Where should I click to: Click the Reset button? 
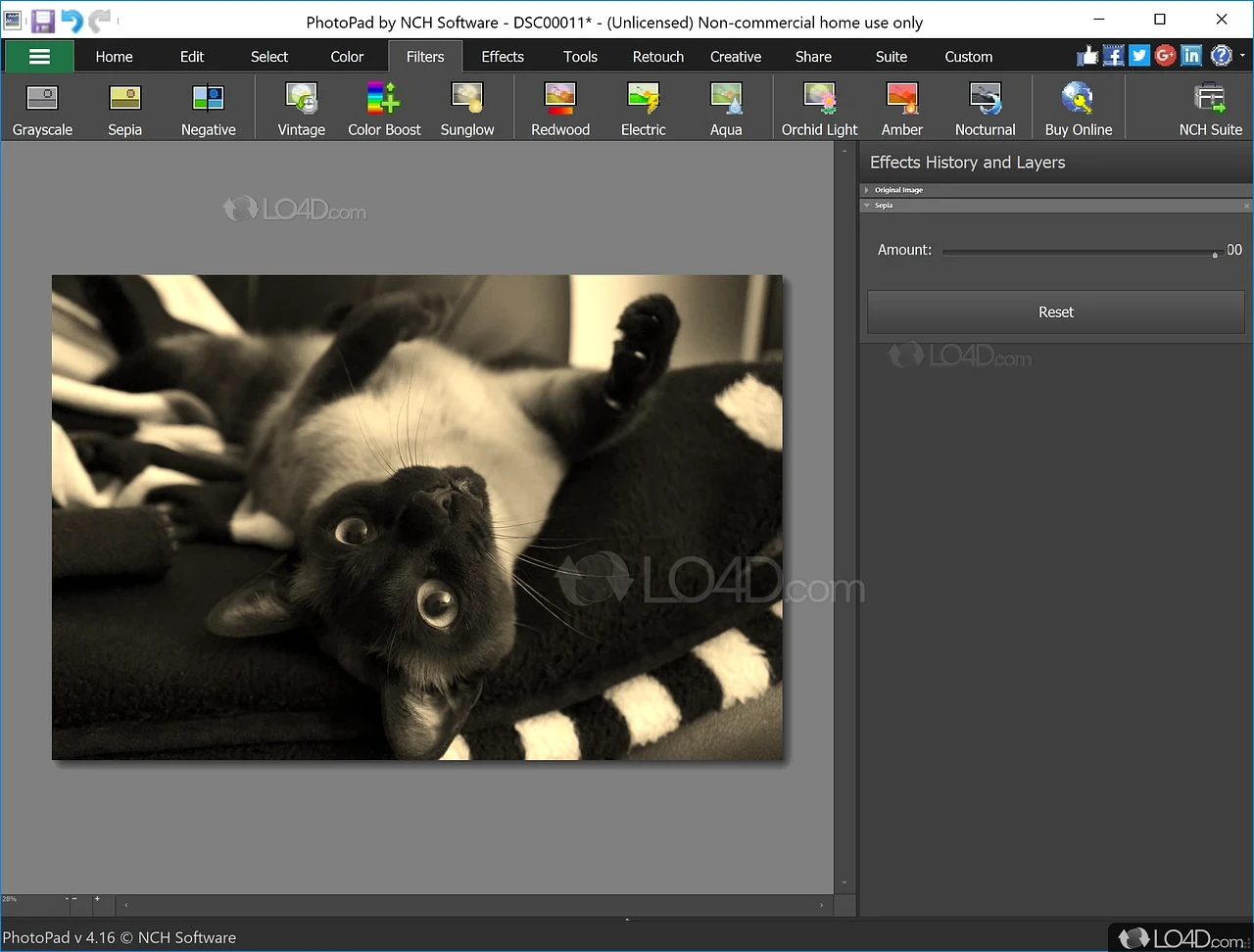click(1055, 311)
